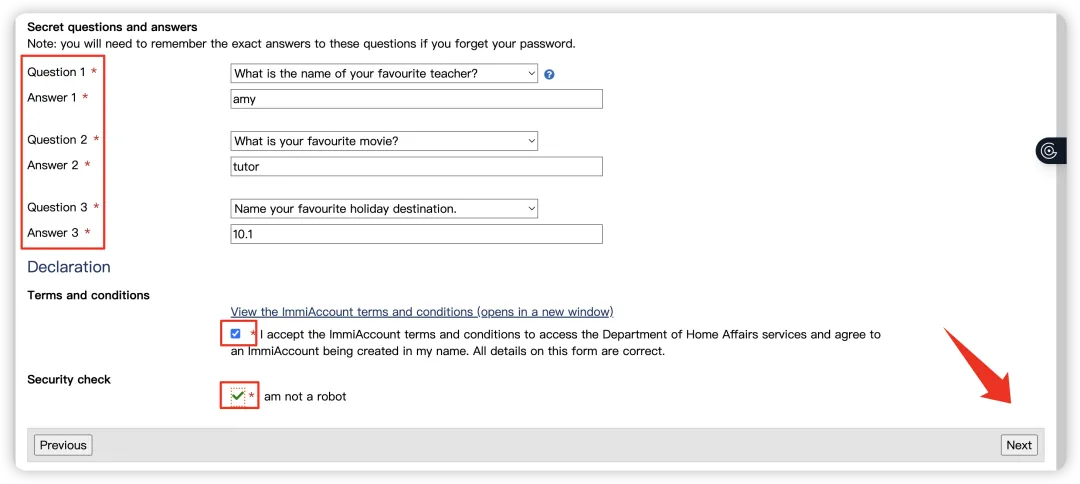Image resolution: width=1080 pixels, height=484 pixels.
Task: Proceed with the Next button
Action: 1019,445
